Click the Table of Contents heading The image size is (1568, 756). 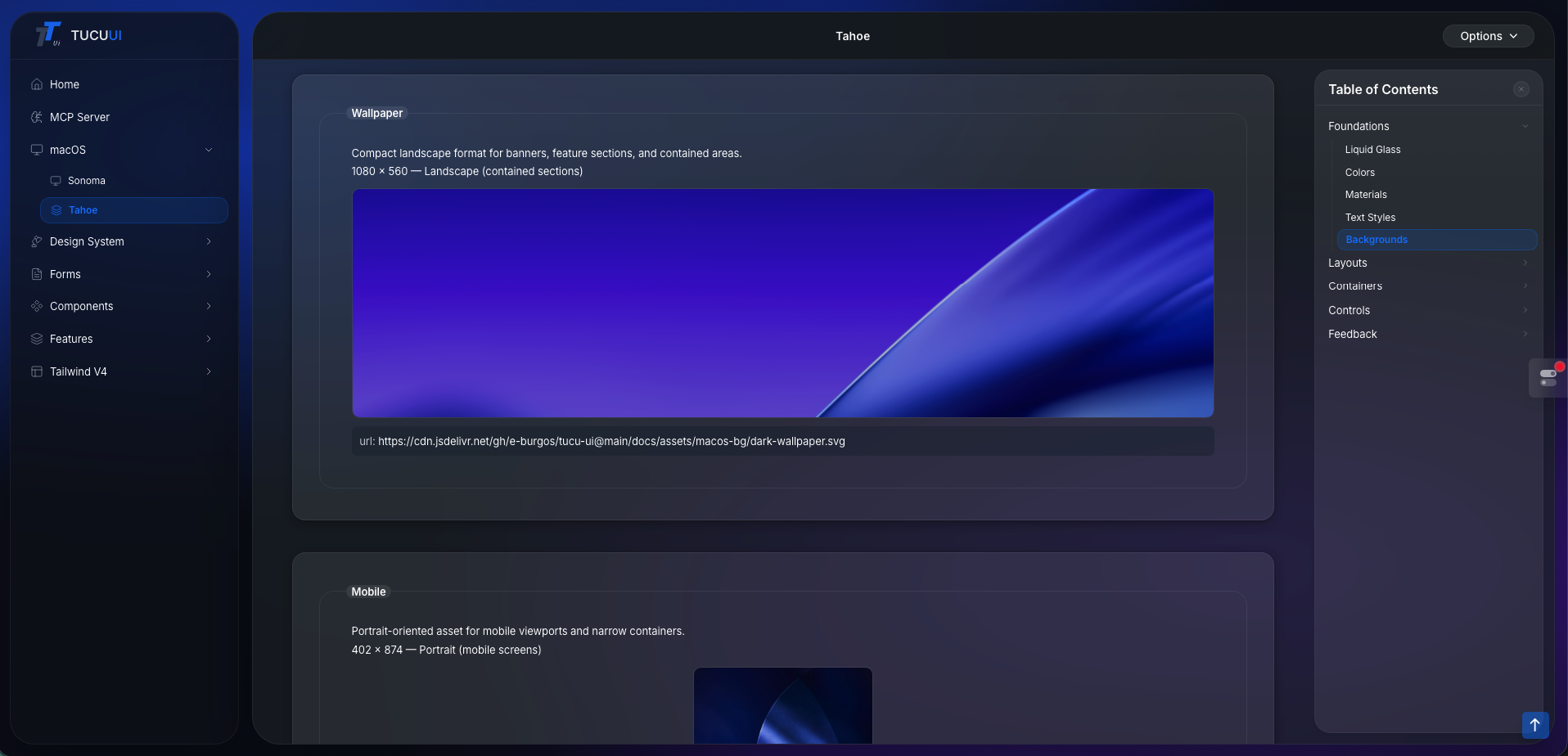coord(1383,89)
